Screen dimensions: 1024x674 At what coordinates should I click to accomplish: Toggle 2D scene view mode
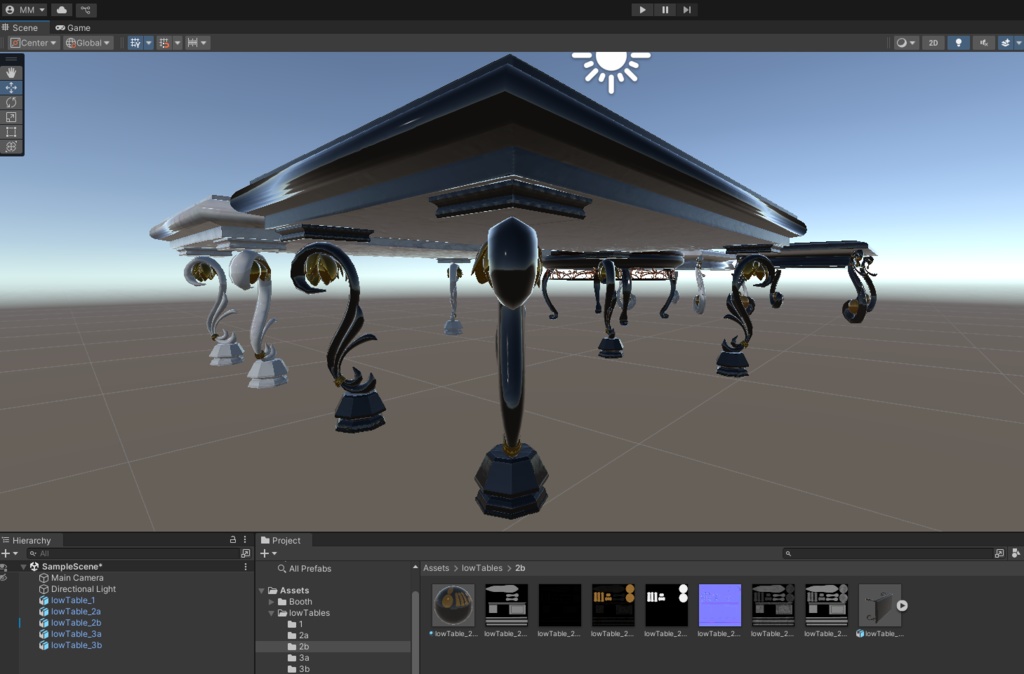point(933,43)
